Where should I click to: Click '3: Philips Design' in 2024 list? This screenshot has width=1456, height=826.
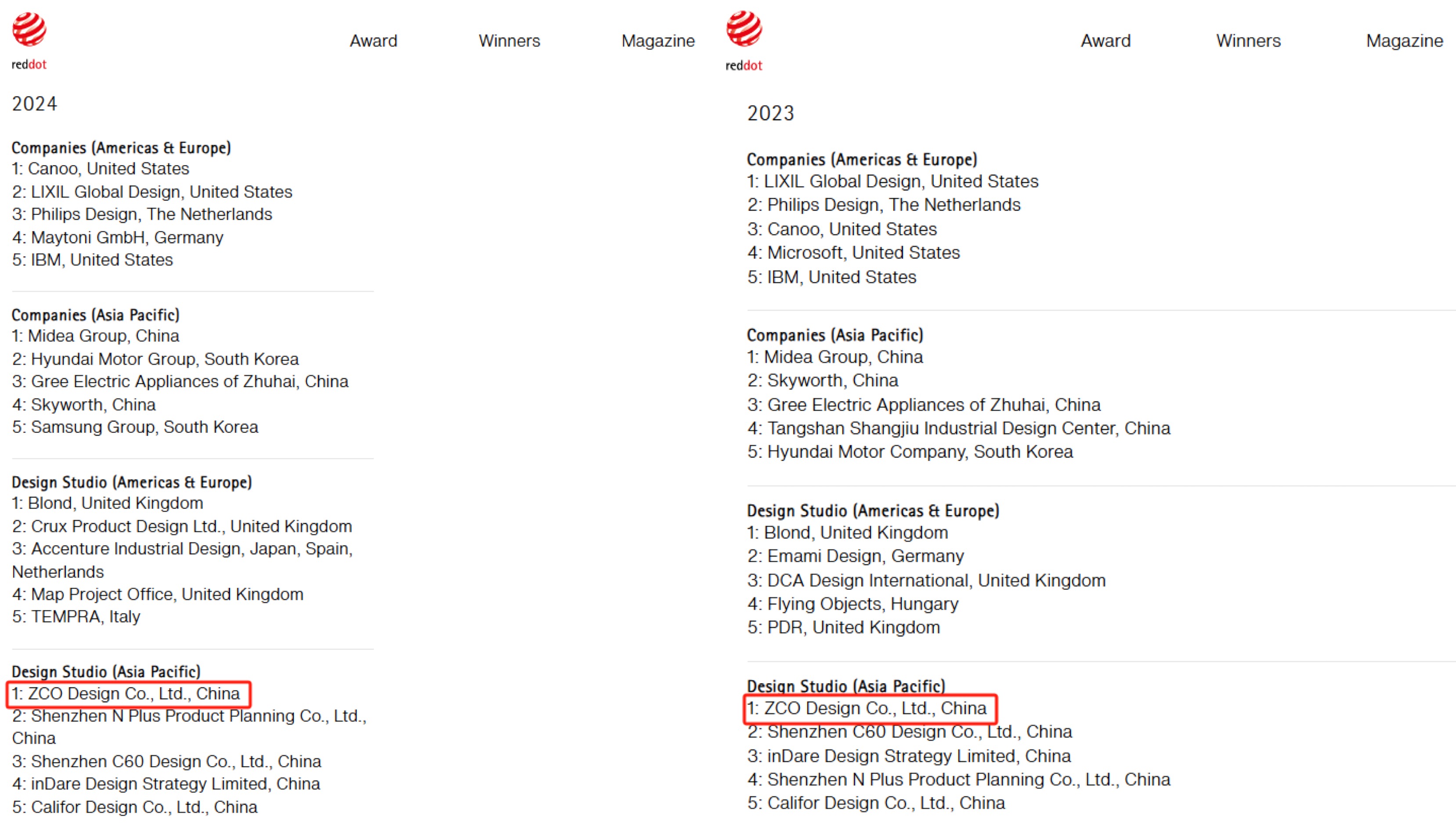[x=142, y=214]
